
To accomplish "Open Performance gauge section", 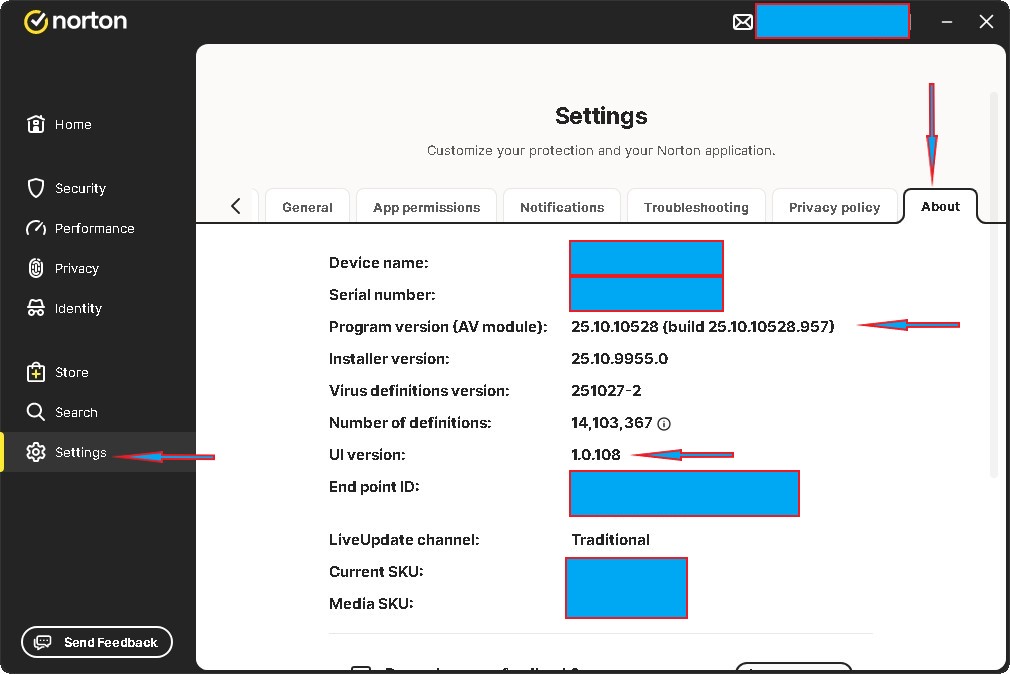I will [81, 228].
